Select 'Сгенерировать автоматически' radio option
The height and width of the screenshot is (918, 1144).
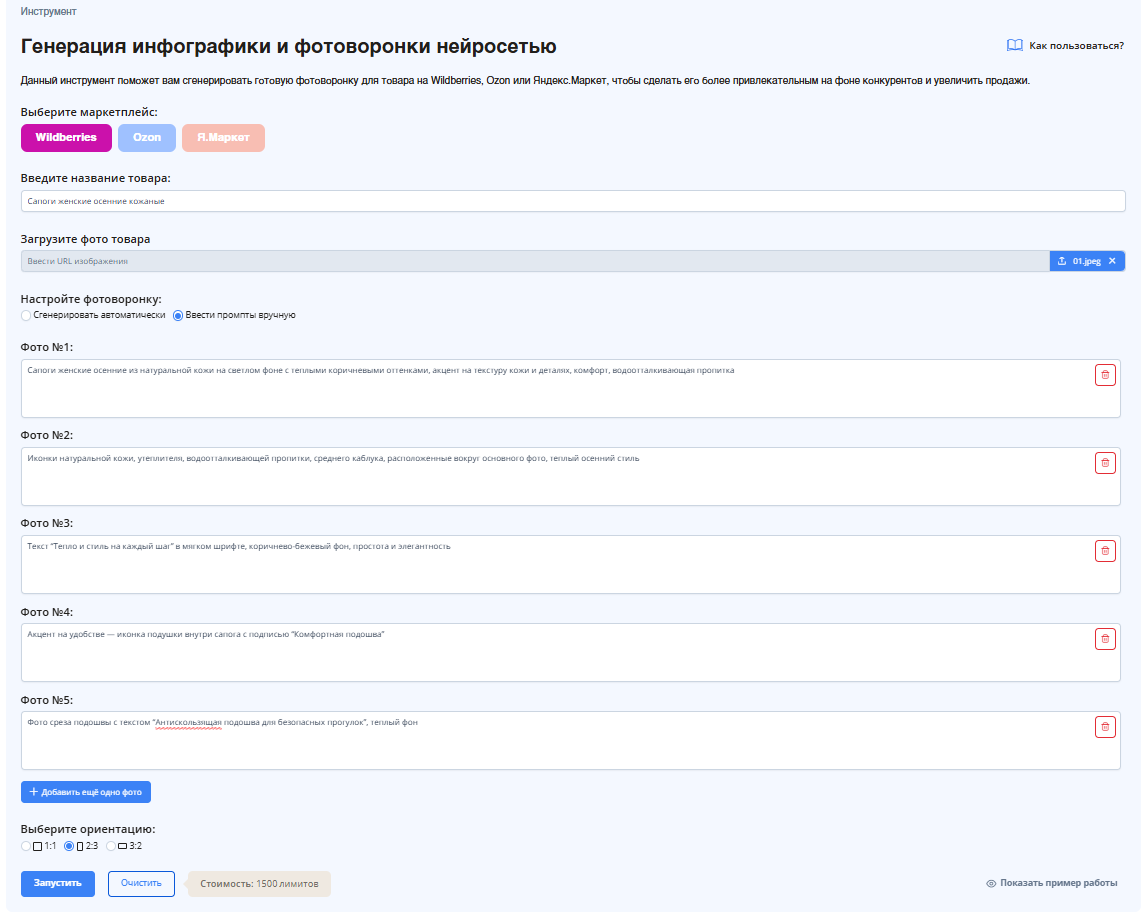[x=26, y=315]
